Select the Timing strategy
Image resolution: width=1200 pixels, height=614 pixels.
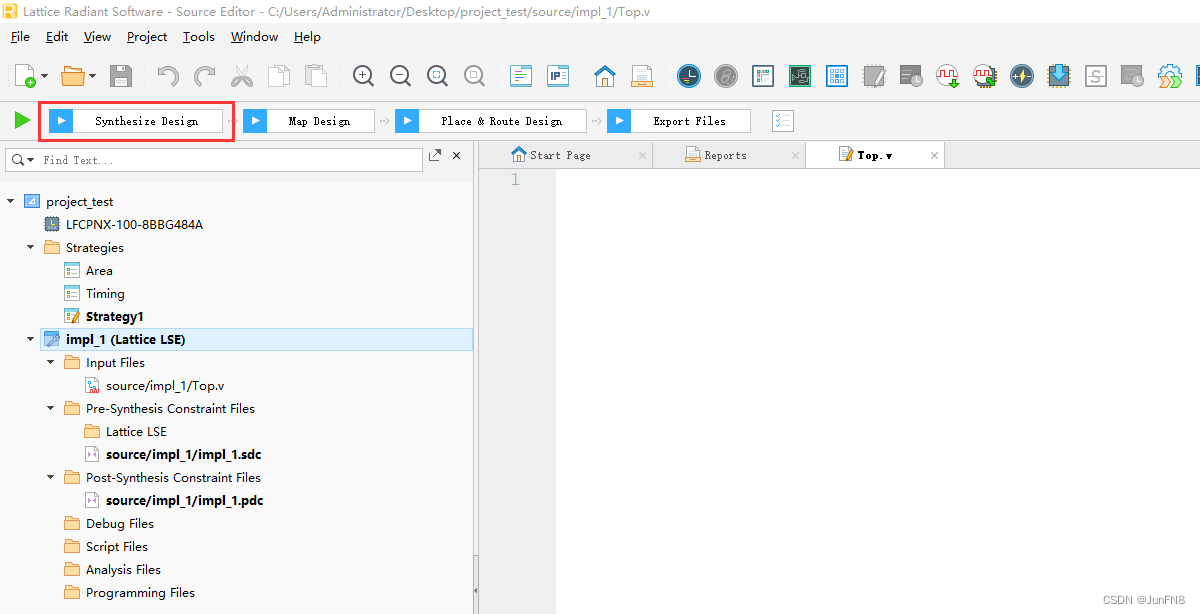point(105,293)
